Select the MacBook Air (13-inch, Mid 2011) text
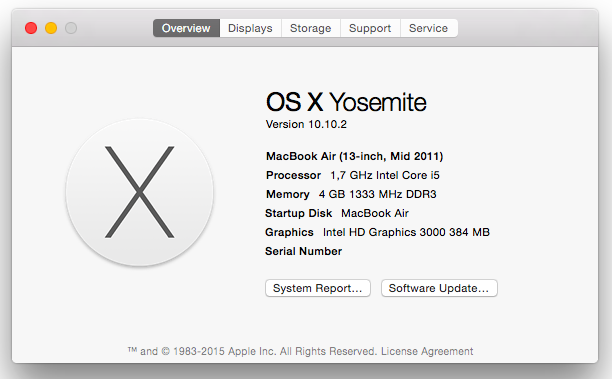This screenshot has height=379, width=612. [x=354, y=157]
